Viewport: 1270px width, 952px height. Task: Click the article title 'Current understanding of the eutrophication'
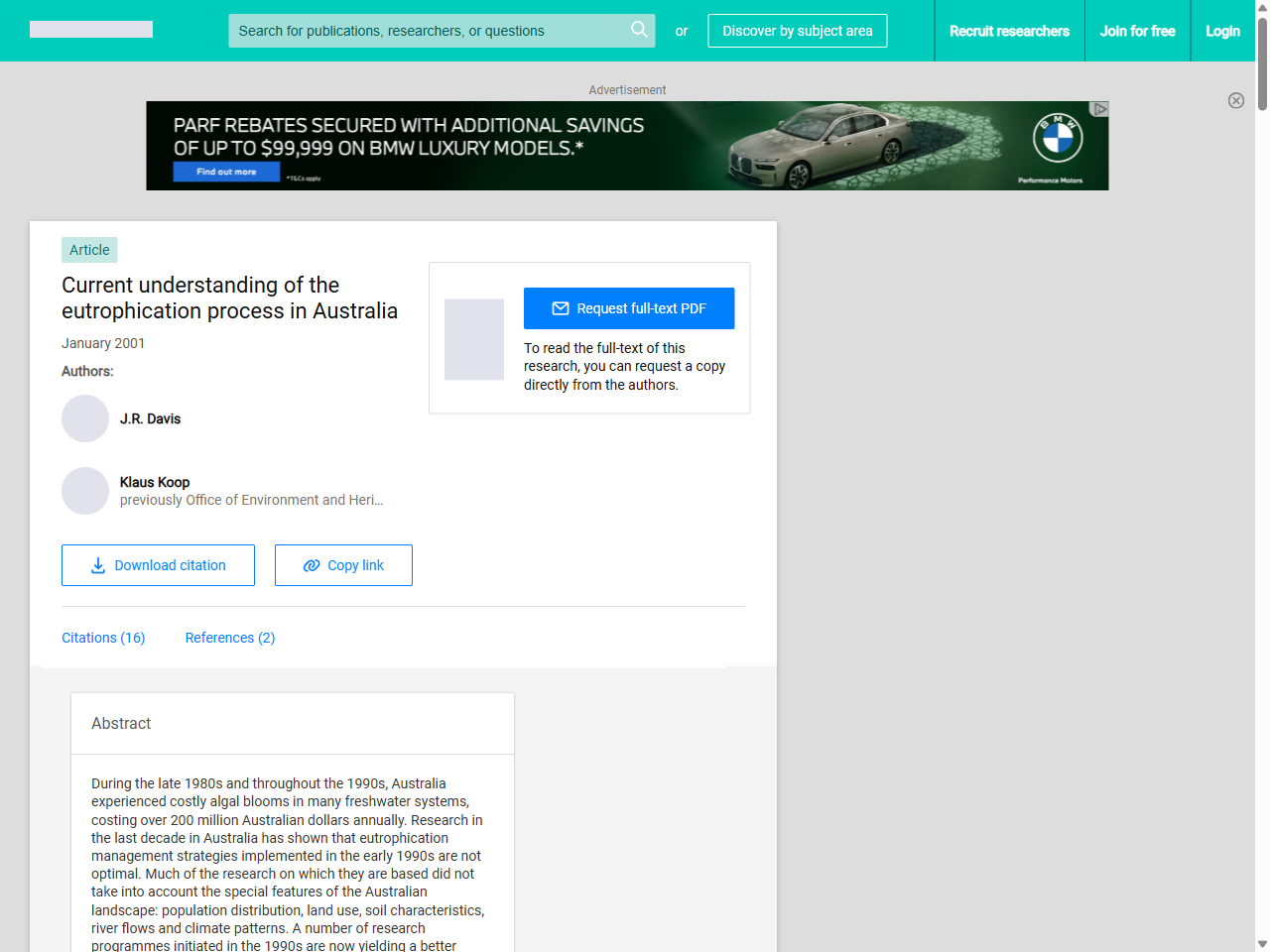[x=229, y=297]
